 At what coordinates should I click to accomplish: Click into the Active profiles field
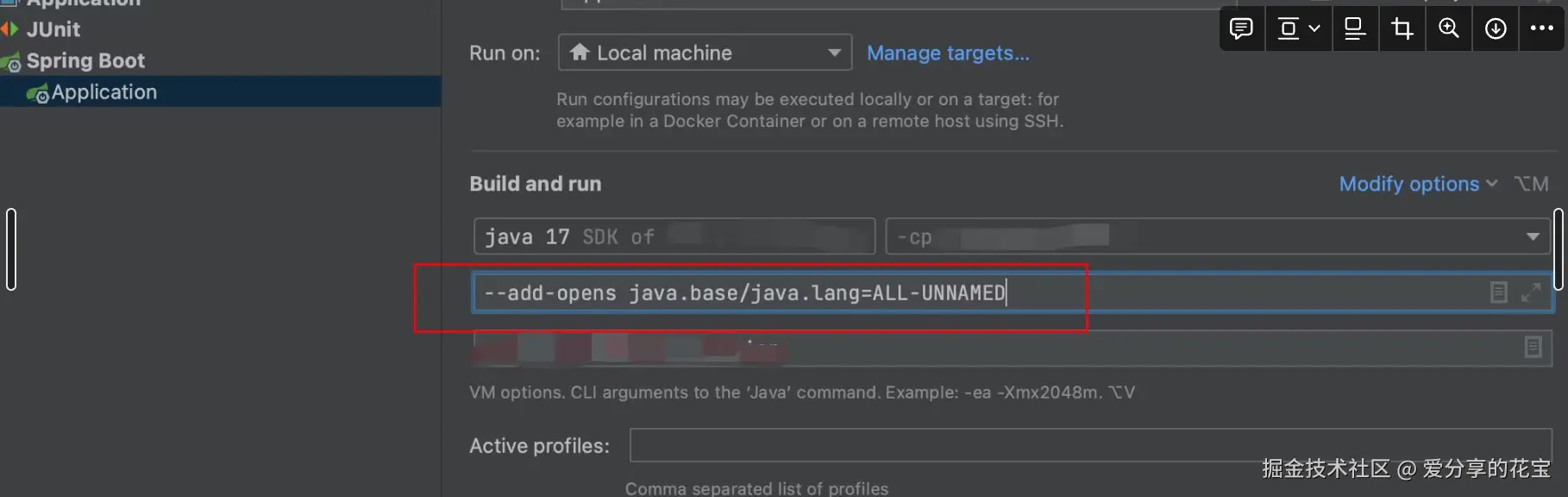pyautogui.click(x=1090, y=445)
